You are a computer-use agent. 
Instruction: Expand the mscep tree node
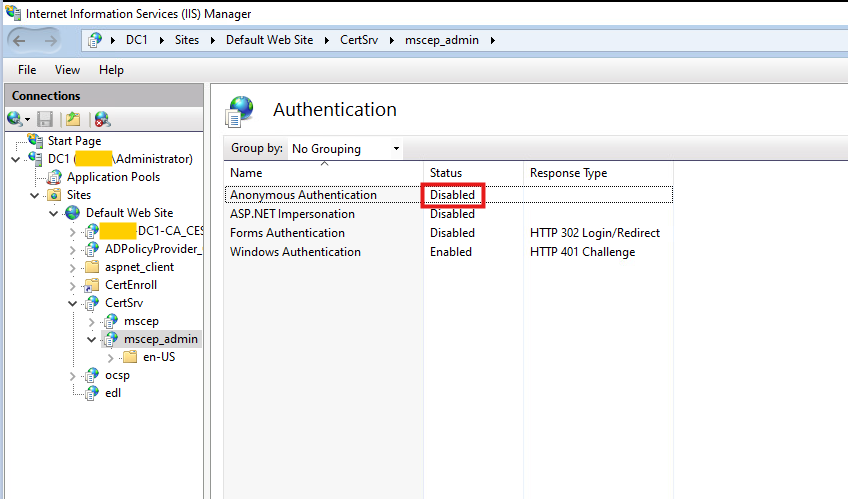[x=92, y=321]
